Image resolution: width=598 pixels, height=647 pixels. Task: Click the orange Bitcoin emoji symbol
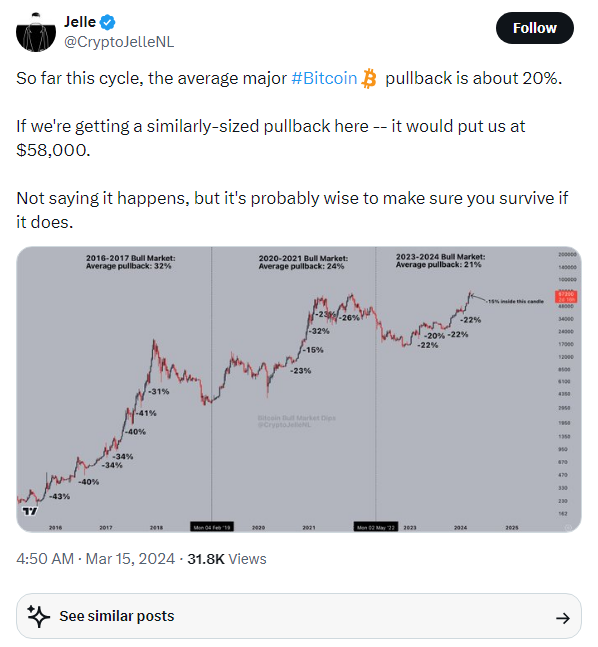coord(369,78)
